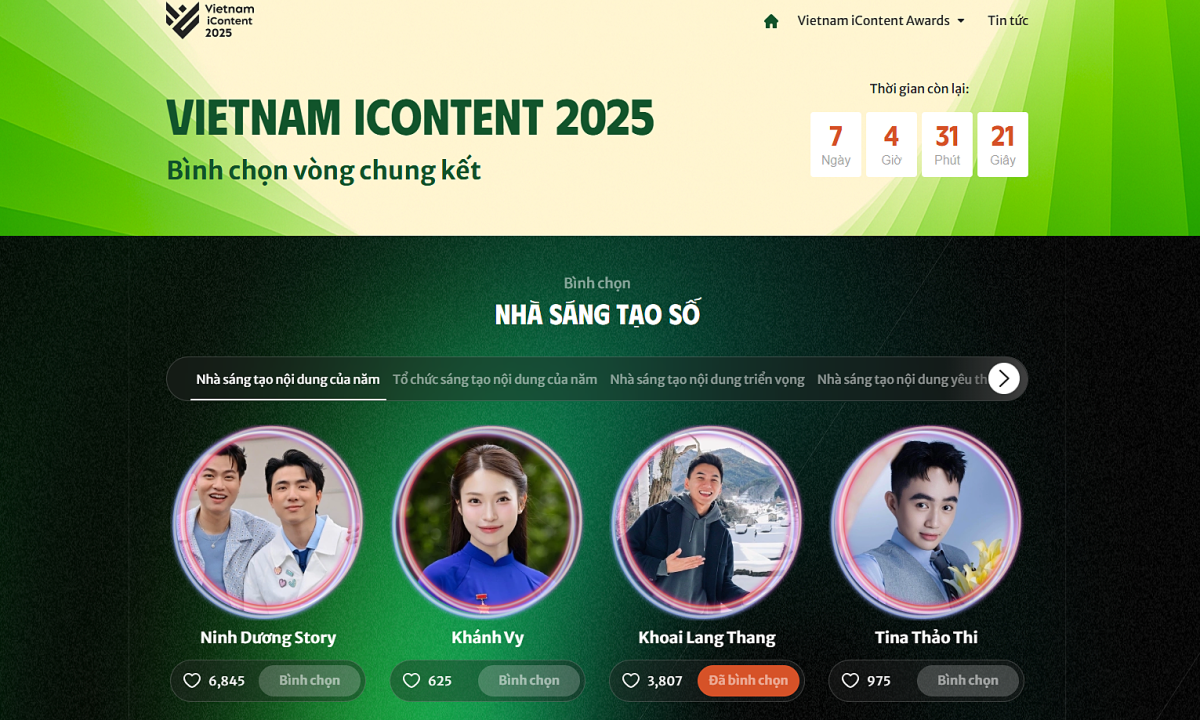Click the Vietnam iContent 2025 logo
This screenshot has height=720, width=1200.
point(210,20)
